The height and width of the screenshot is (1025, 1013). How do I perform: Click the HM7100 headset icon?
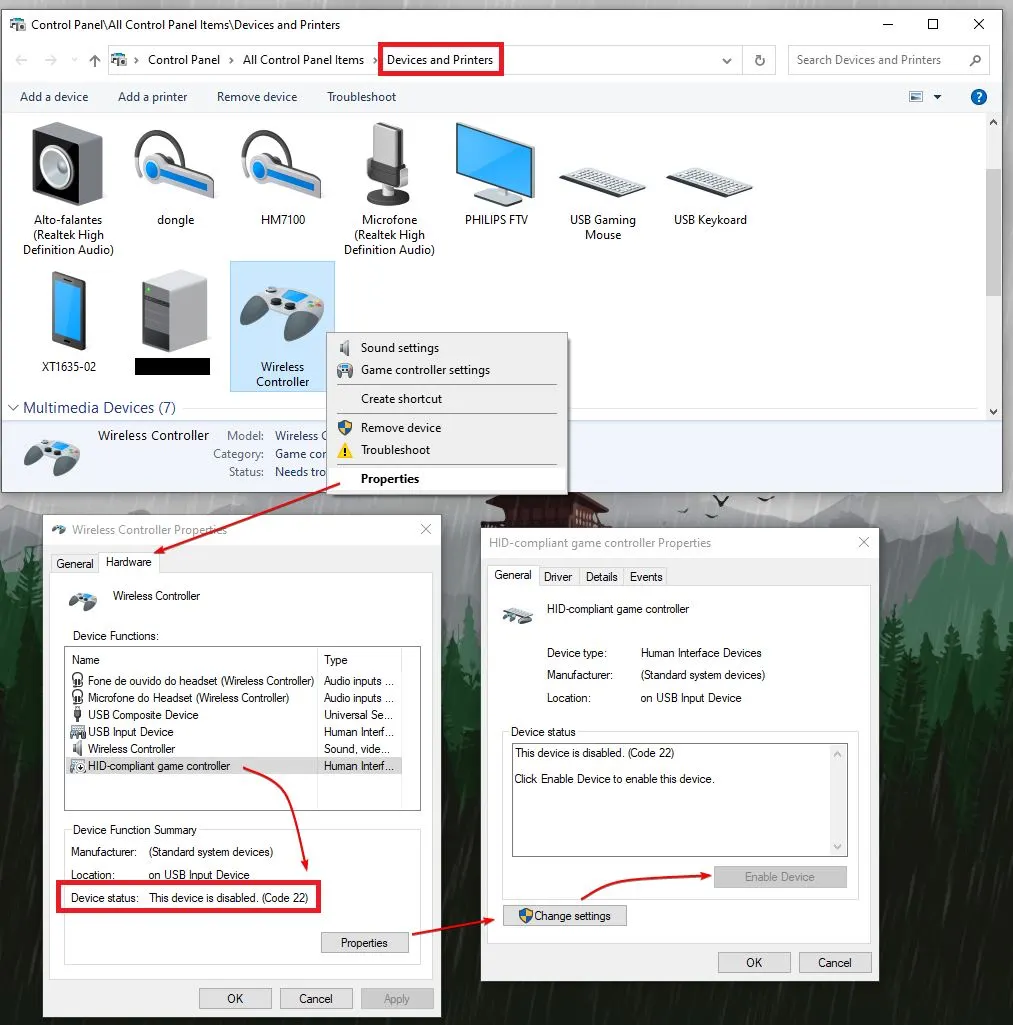282,165
